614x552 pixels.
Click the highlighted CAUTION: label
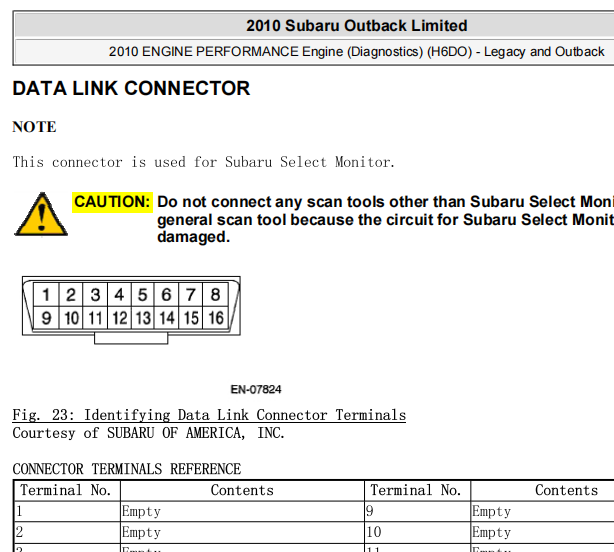pyautogui.click(x=112, y=202)
